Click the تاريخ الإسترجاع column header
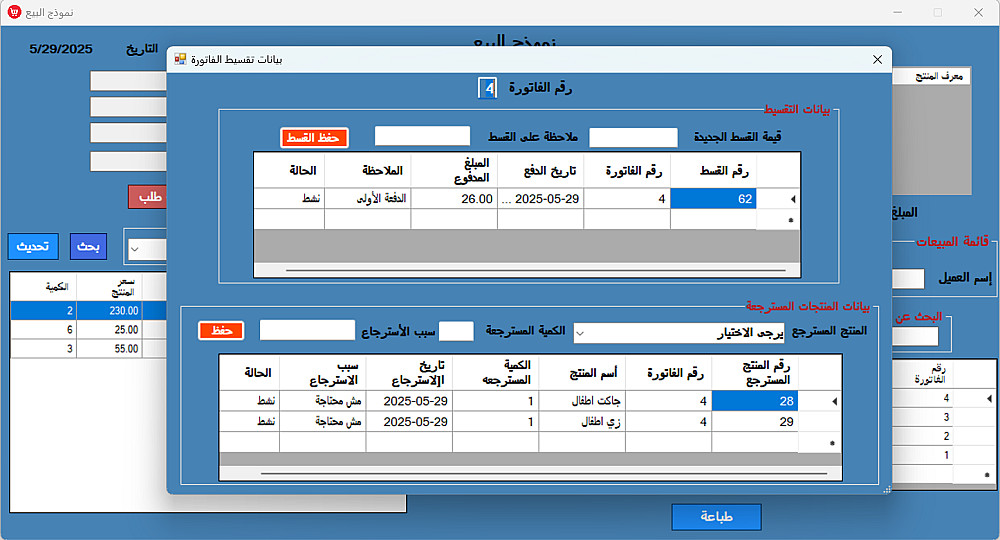This screenshot has height=540, width=1000. 409,373
